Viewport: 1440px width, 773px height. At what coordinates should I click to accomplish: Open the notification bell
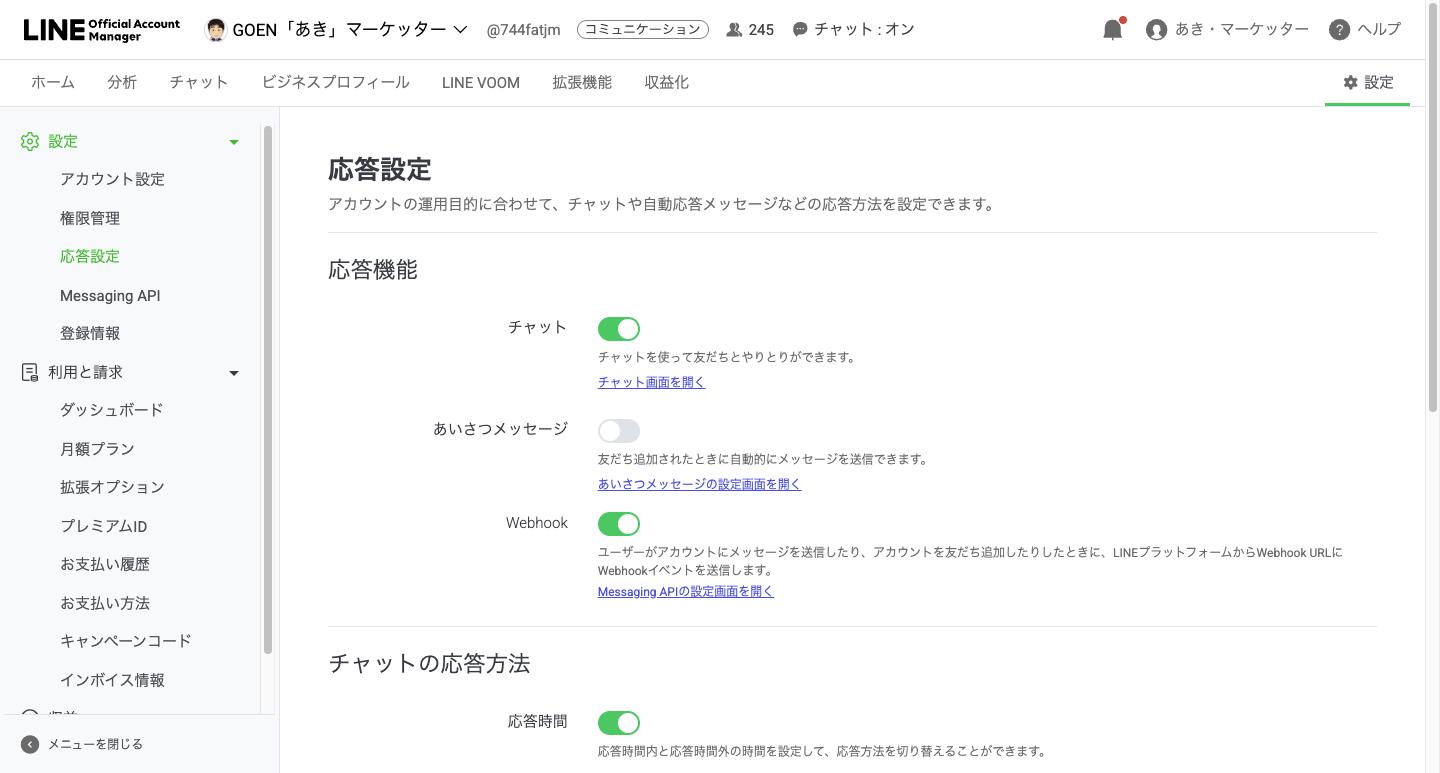click(x=1113, y=29)
